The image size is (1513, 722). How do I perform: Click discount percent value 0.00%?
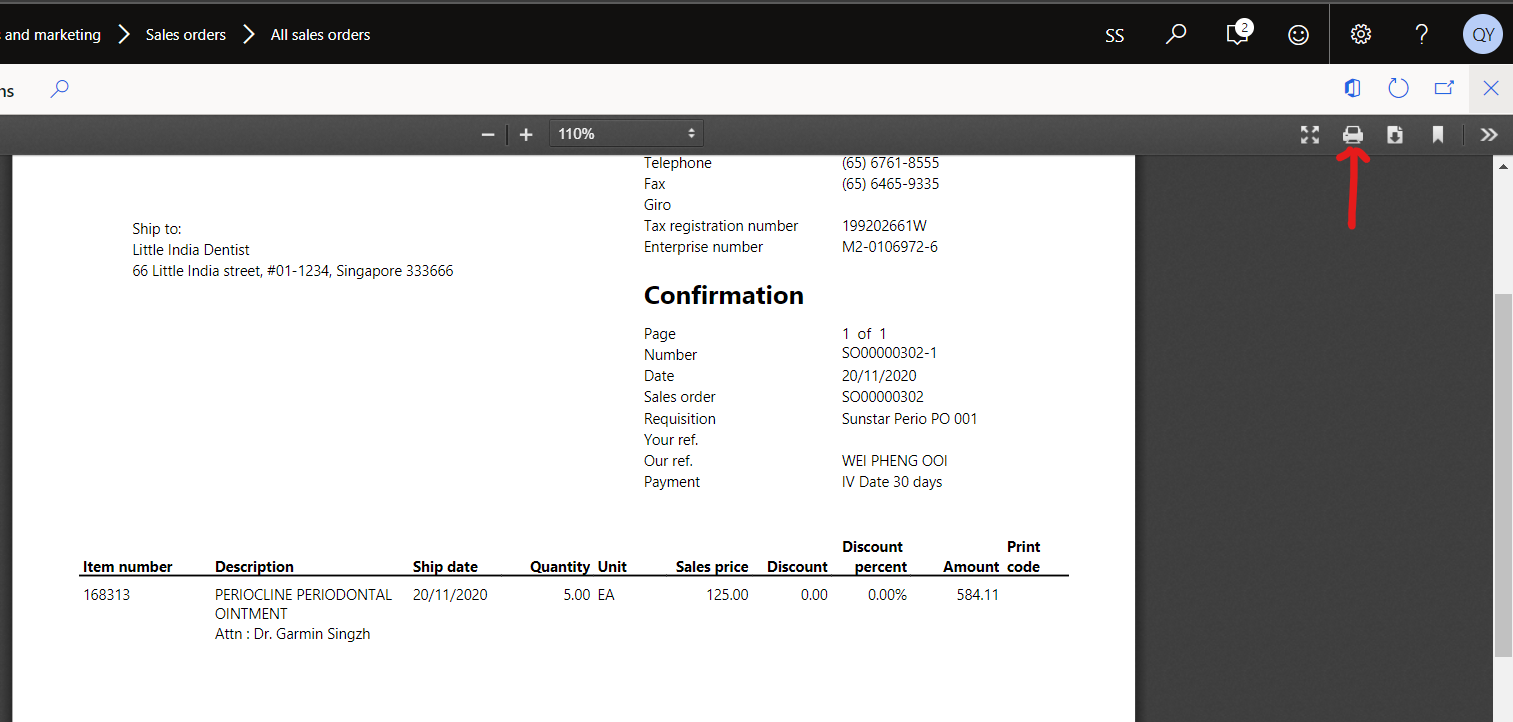point(887,595)
